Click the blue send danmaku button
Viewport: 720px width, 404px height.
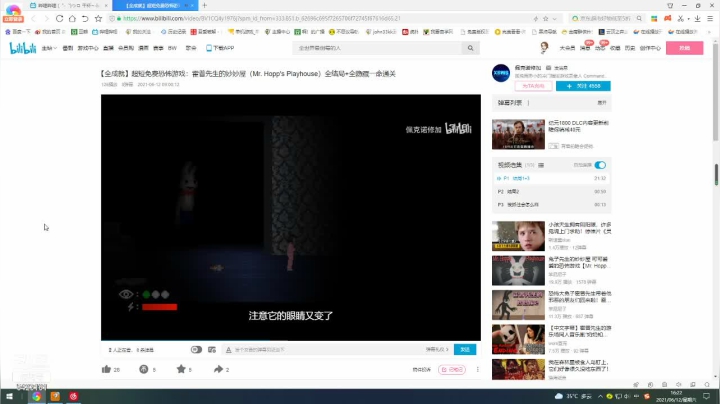pos(465,349)
